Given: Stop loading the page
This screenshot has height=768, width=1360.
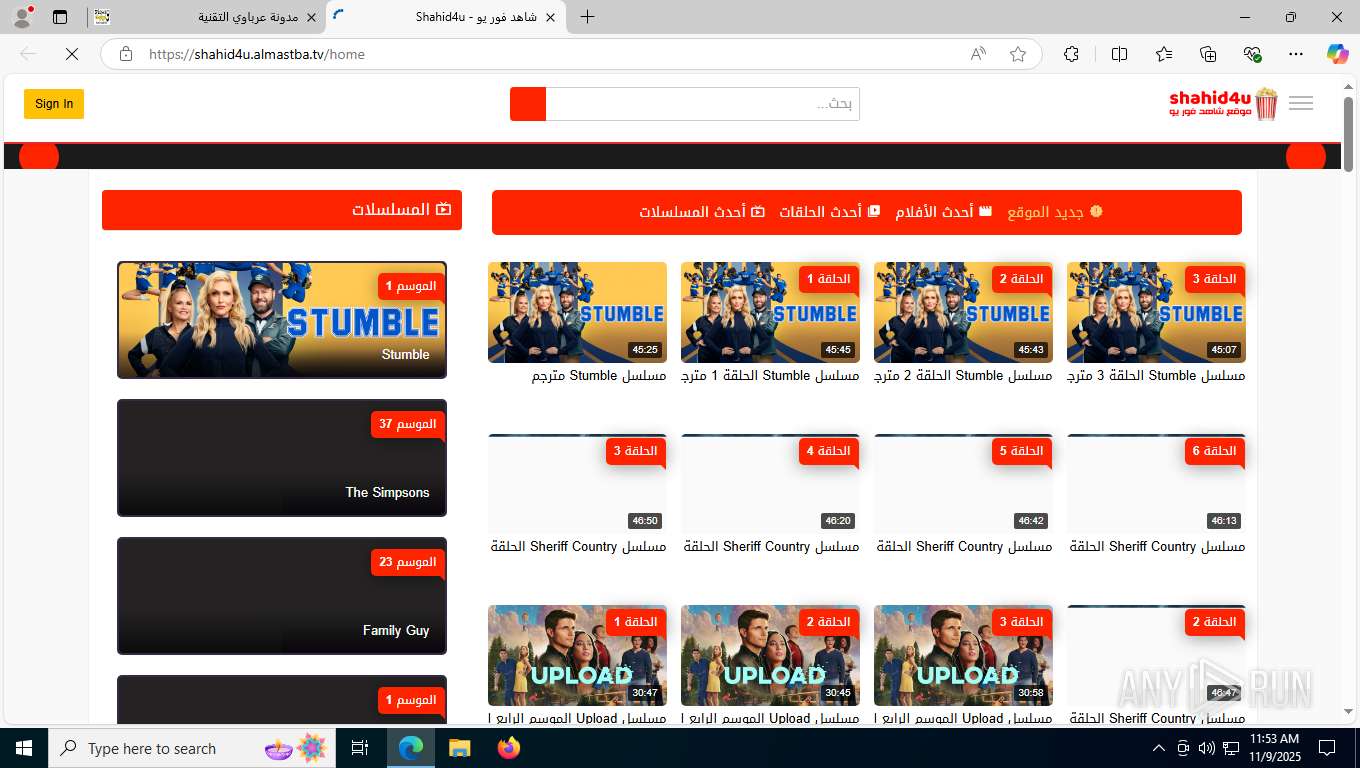Looking at the screenshot, I should pyautogui.click(x=72, y=54).
